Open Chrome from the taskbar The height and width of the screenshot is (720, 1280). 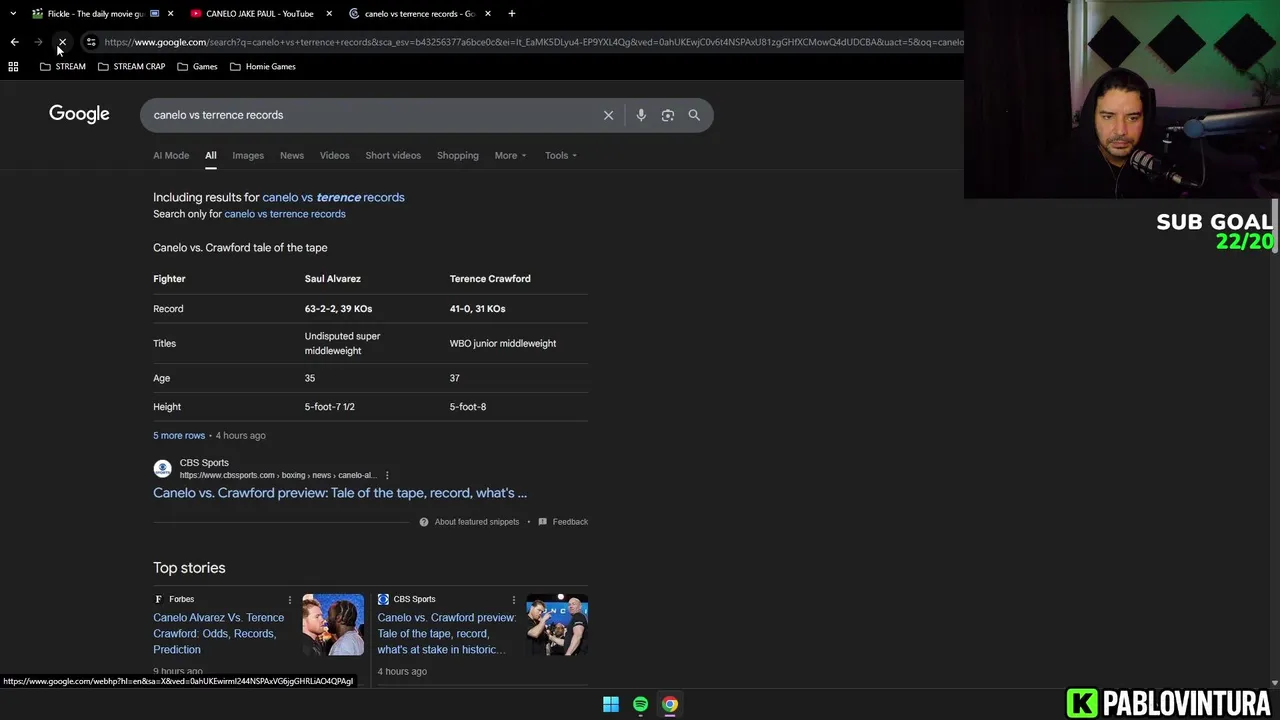(x=670, y=704)
